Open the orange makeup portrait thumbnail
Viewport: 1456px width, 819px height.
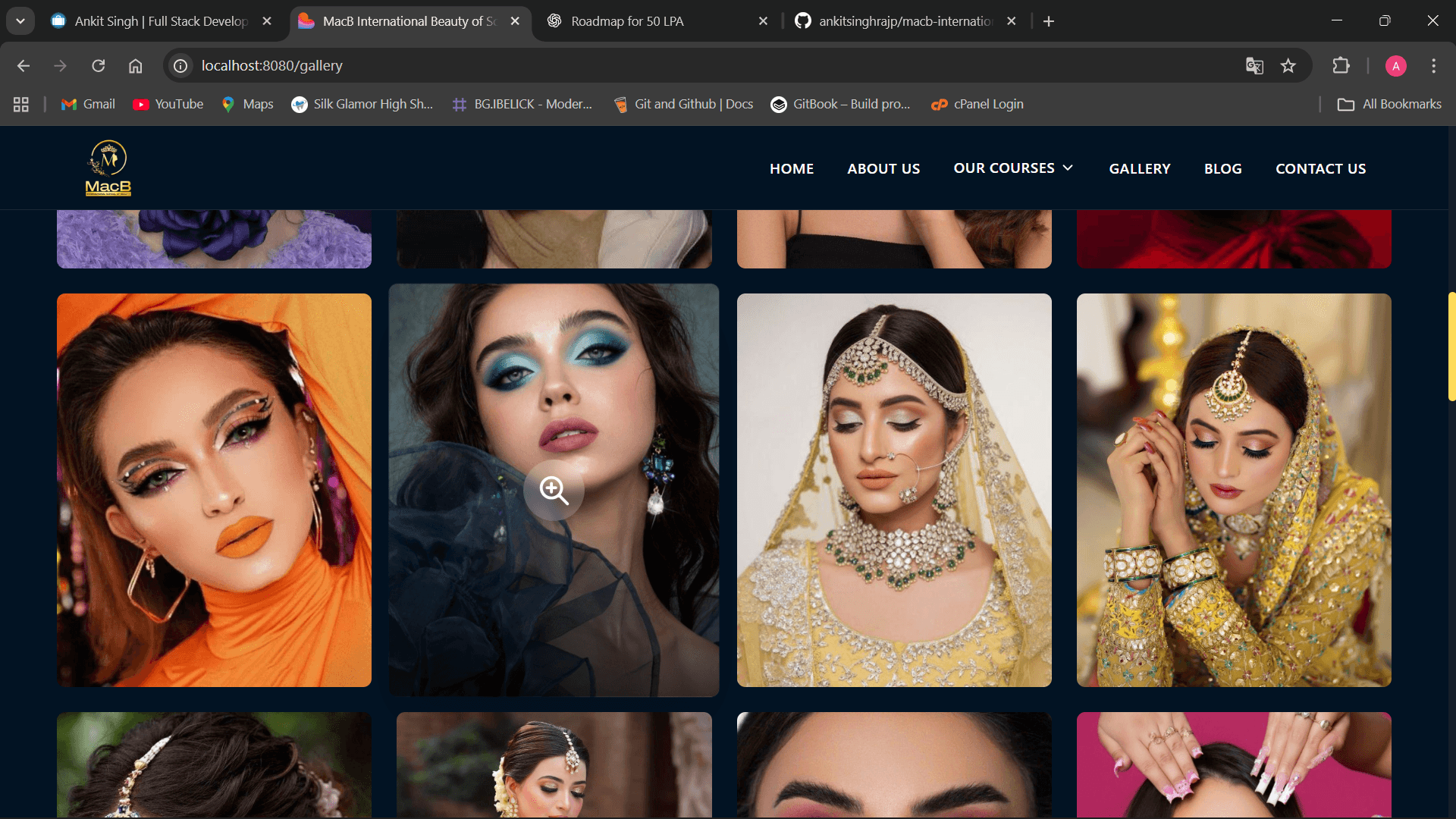coord(214,490)
